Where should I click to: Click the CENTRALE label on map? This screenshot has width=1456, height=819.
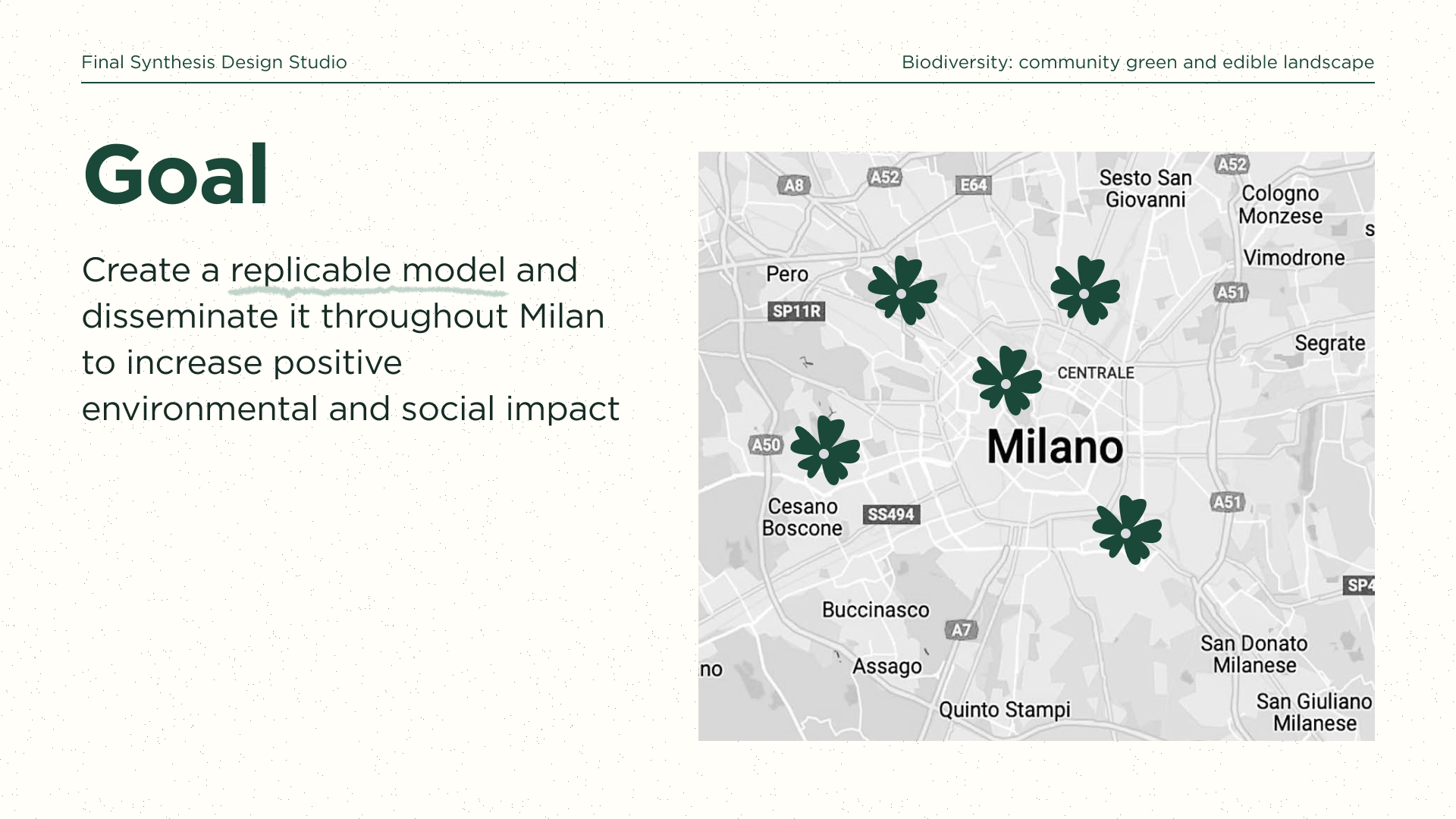click(x=1096, y=373)
